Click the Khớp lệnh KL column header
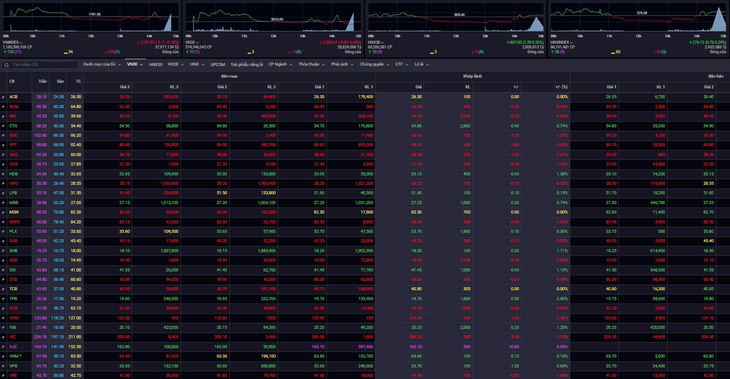This screenshot has width=730, height=379. pos(467,87)
